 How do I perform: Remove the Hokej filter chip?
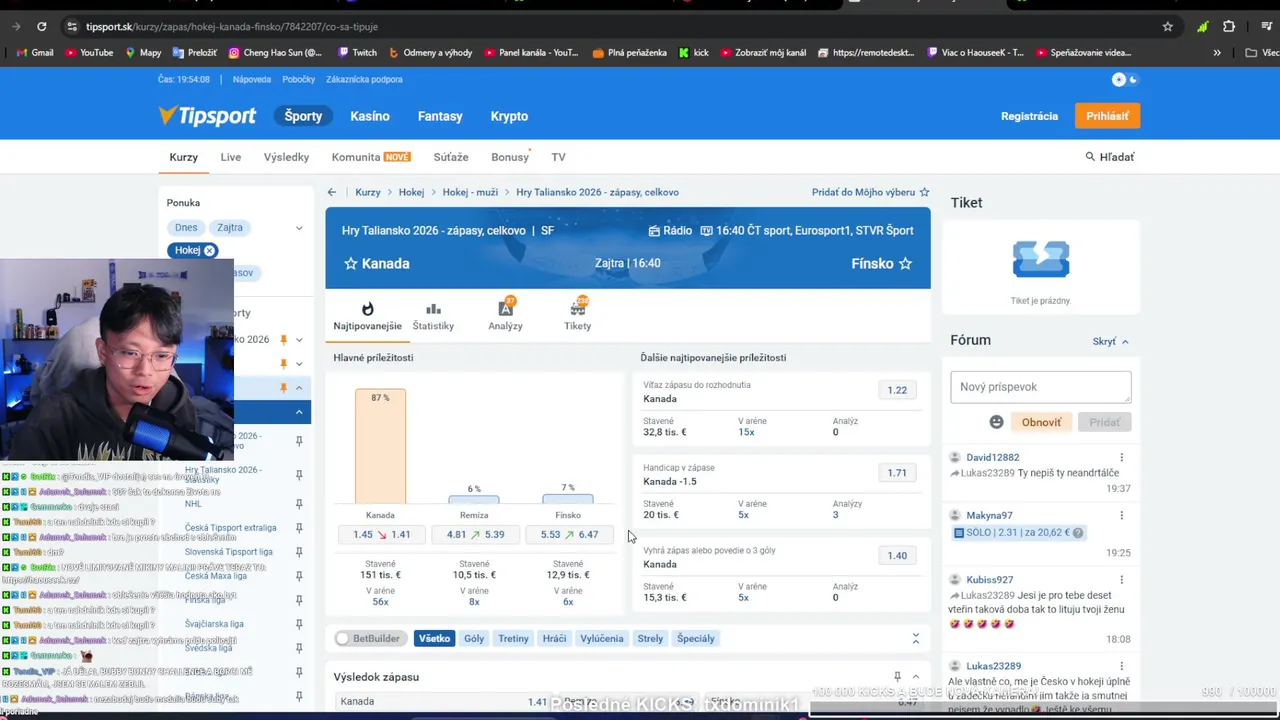click(209, 250)
